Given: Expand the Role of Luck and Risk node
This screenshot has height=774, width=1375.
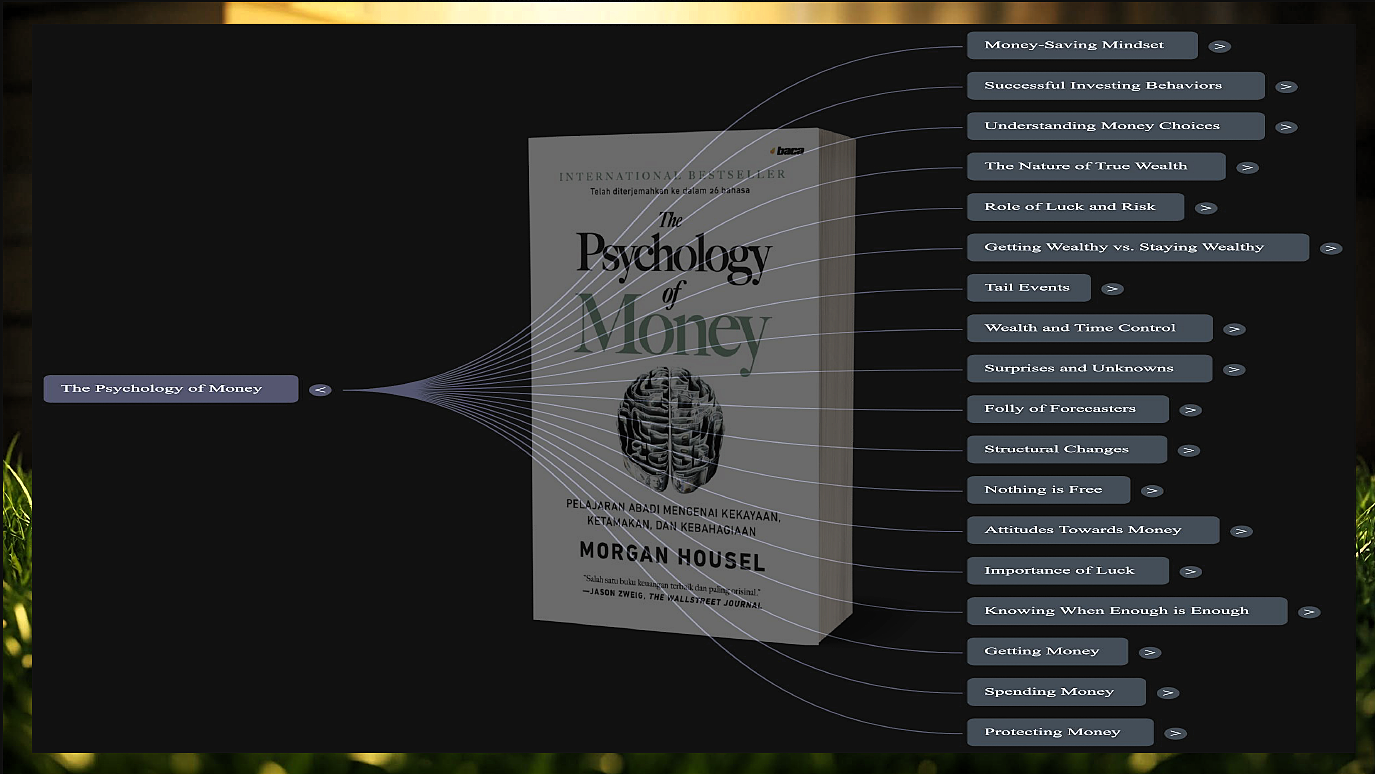Looking at the screenshot, I should [1206, 208].
